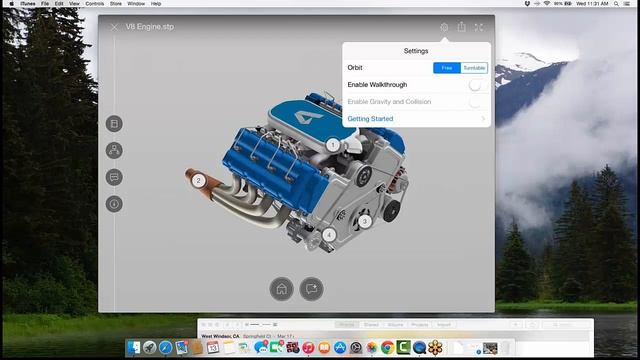Image resolution: width=640 pixels, height=360 pixels.
Task: Open the model browser hierarchy icon
Action: [114, 150]
